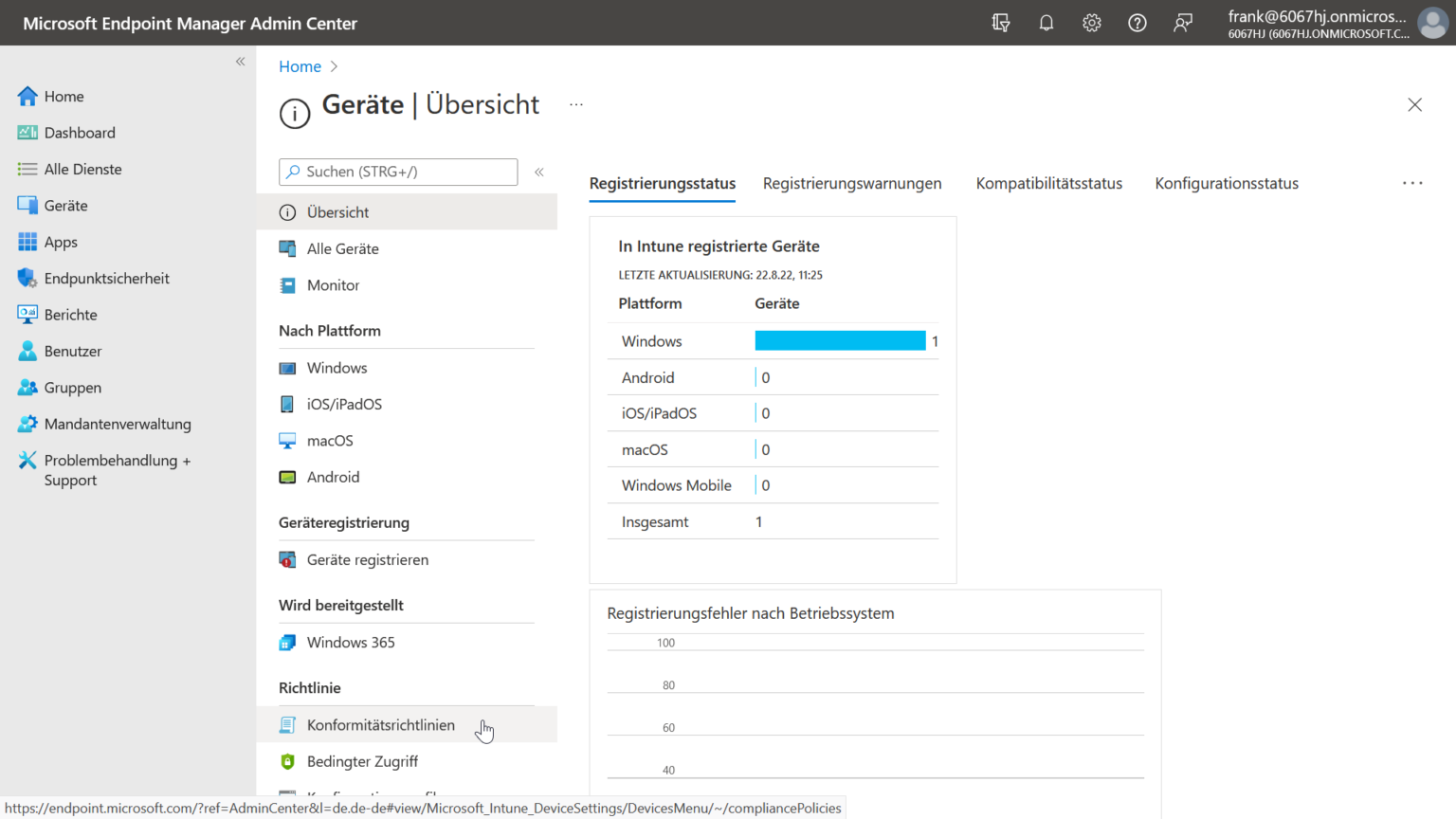
Task: Open the notifications bell
Action: [x=1046, y=22]
